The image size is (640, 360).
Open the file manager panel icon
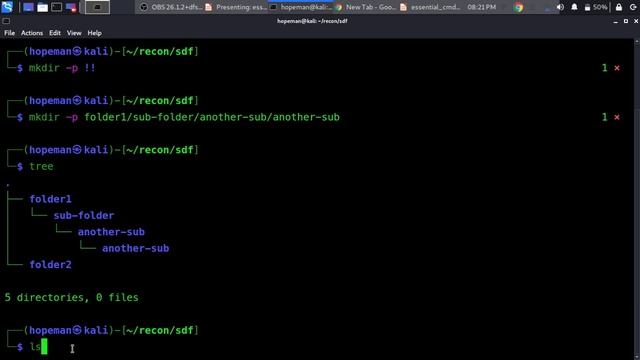click(42, 7)
